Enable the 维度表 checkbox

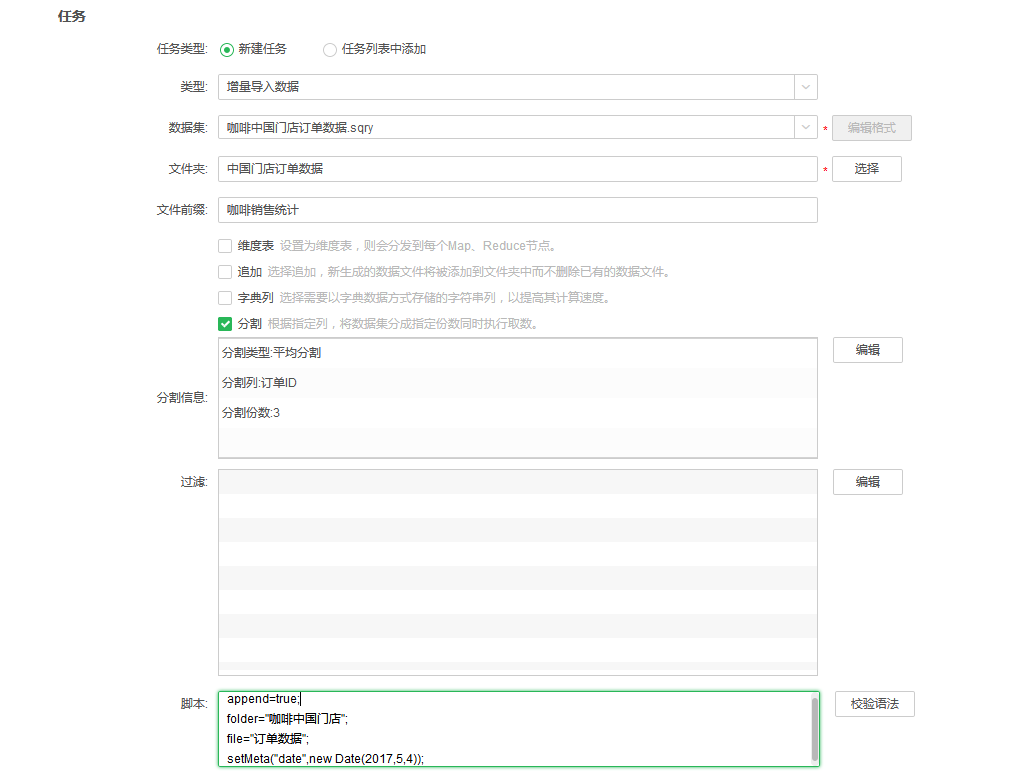(x=225, y=246)
